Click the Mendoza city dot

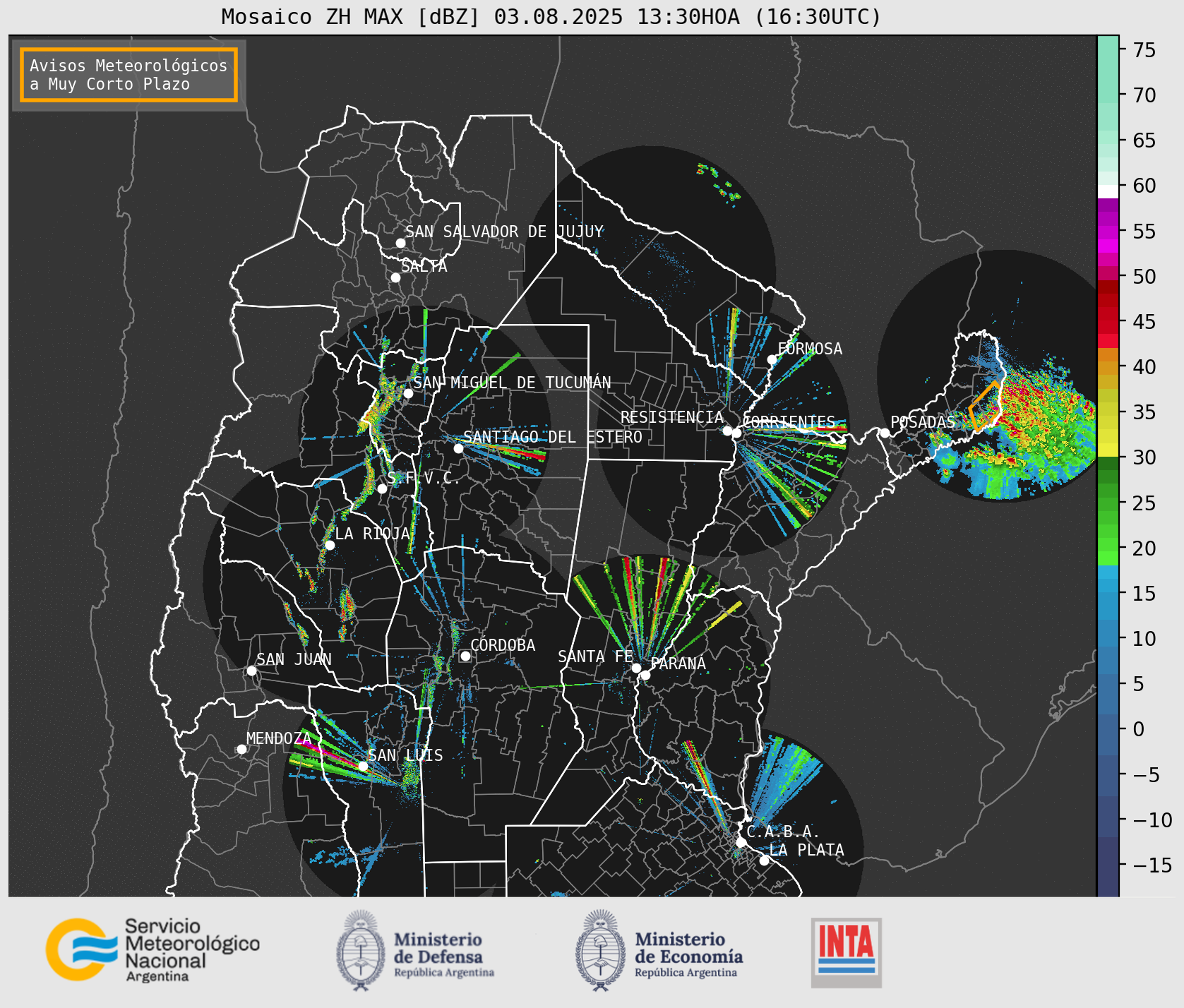[x=241, y=749]
